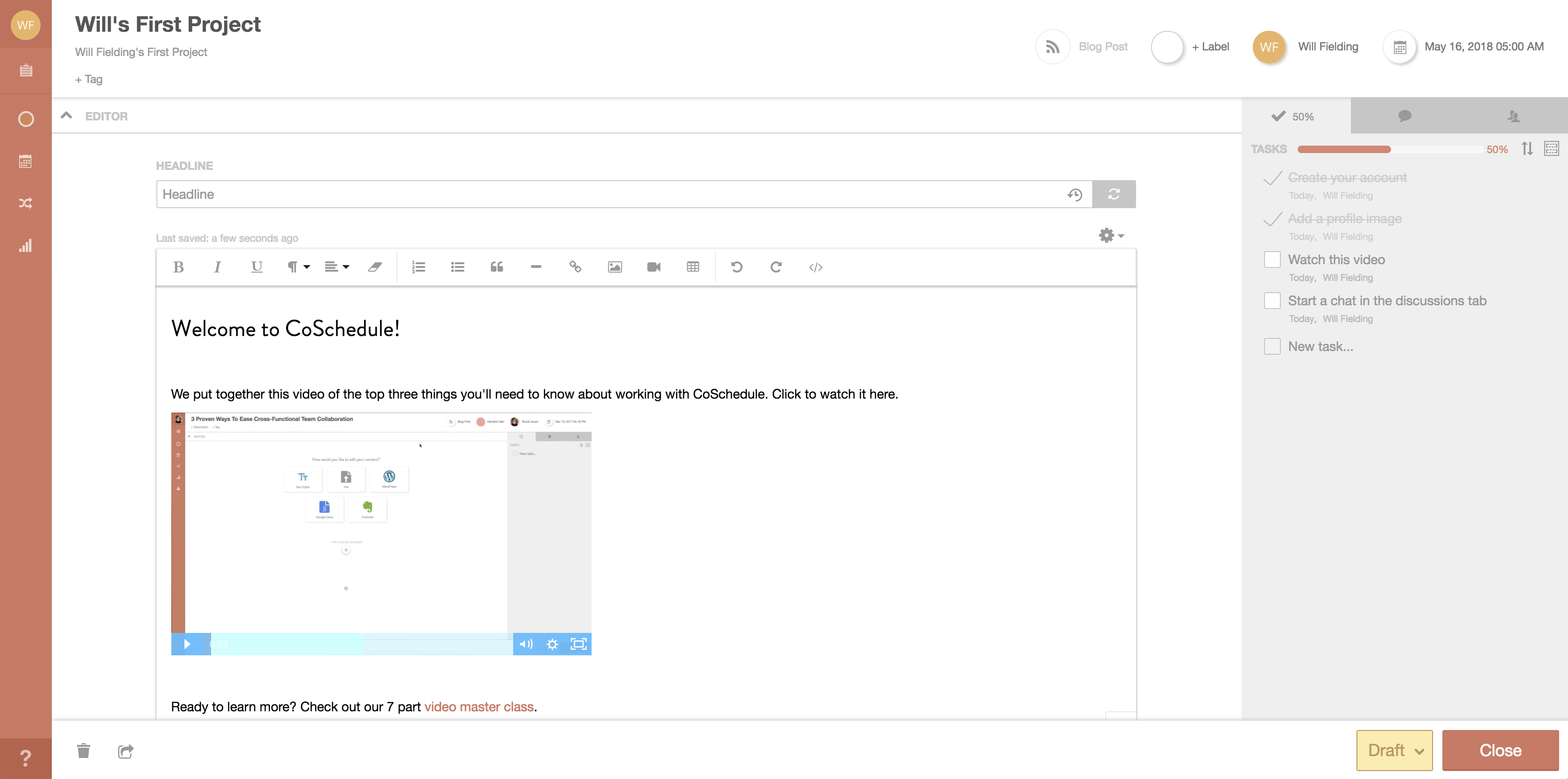
Task: Reorder tasks with sort arrows icon
Action: pyautogui.click(x=1526, y=148)
